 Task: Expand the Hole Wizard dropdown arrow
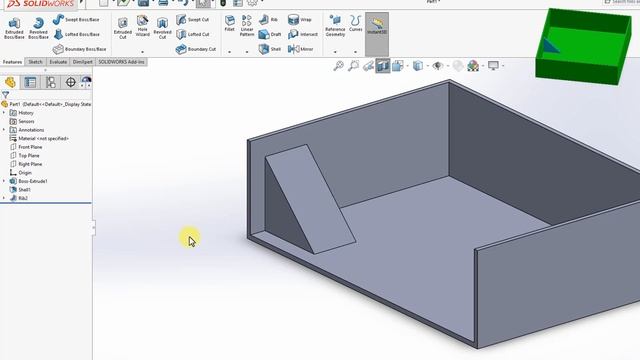142,52
